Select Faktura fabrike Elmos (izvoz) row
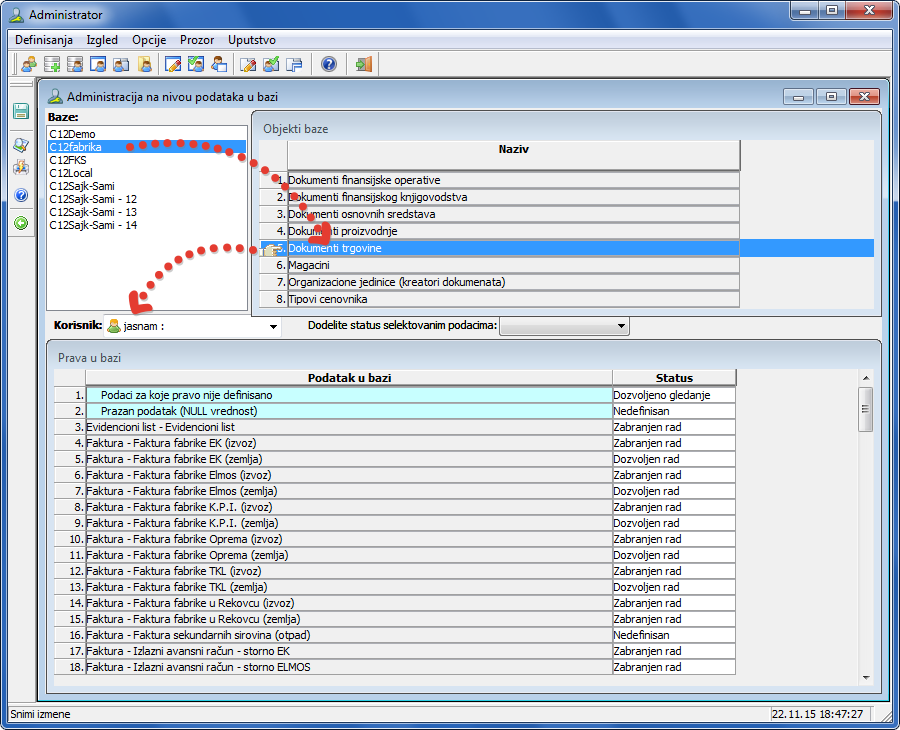Image resolution: width=900 pixels, height=730 pixels. pos(349,475)
